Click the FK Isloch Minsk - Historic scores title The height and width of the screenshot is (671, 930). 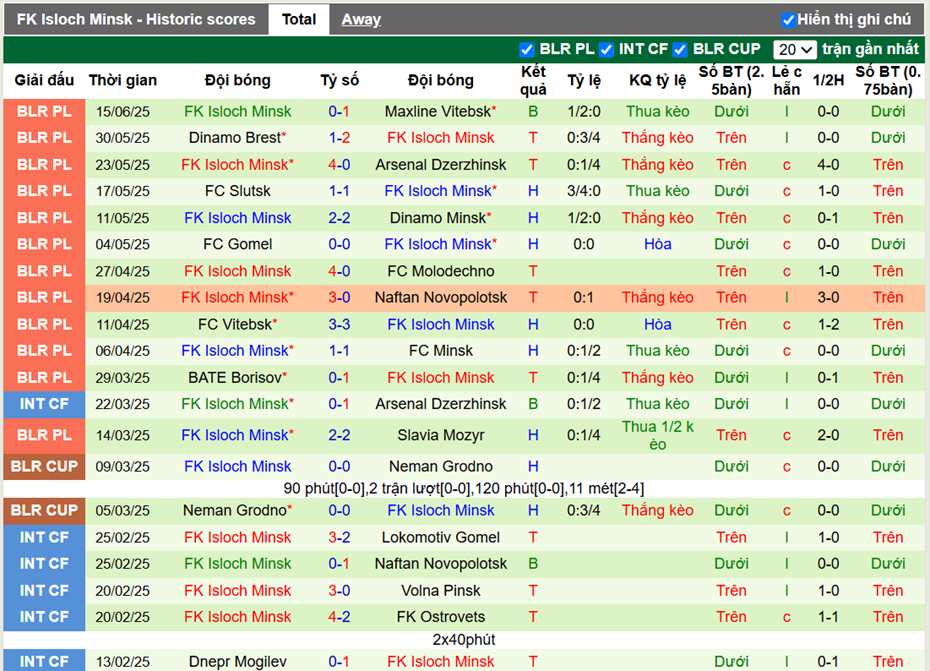[136, 20]
